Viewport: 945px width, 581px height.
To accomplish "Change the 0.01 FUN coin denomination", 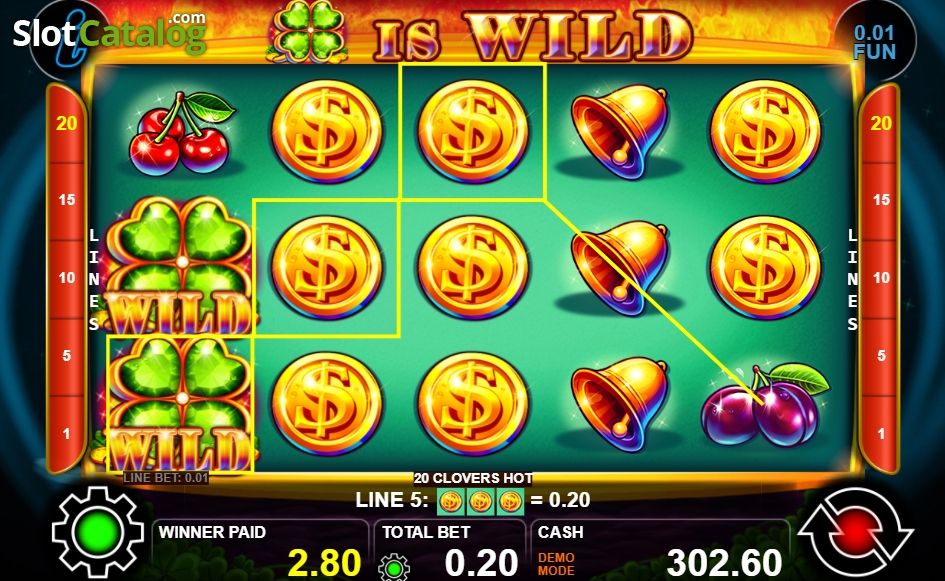I will point(874,41).
